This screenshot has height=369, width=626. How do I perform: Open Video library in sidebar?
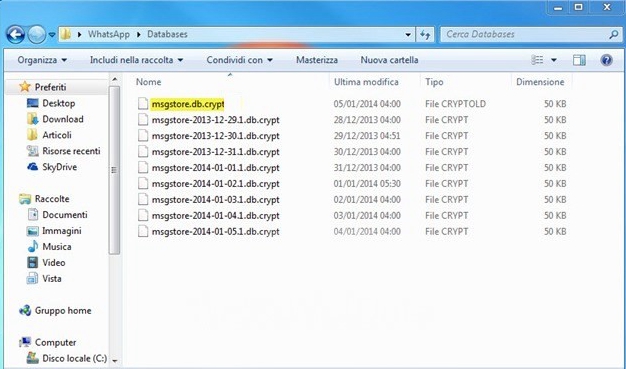click(x=53, y=262)
